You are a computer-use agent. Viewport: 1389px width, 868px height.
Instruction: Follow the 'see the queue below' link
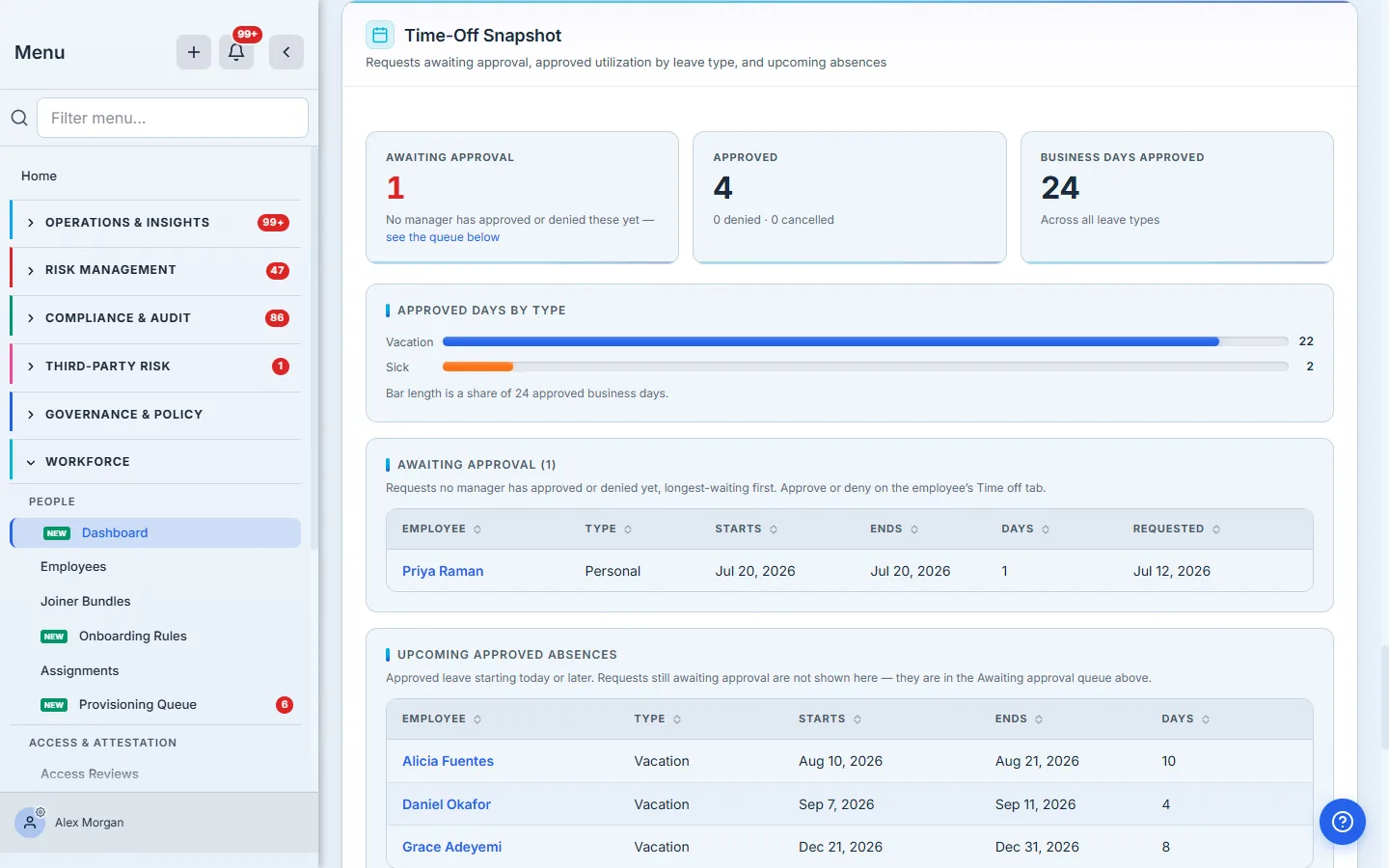[x=443, y=237]
